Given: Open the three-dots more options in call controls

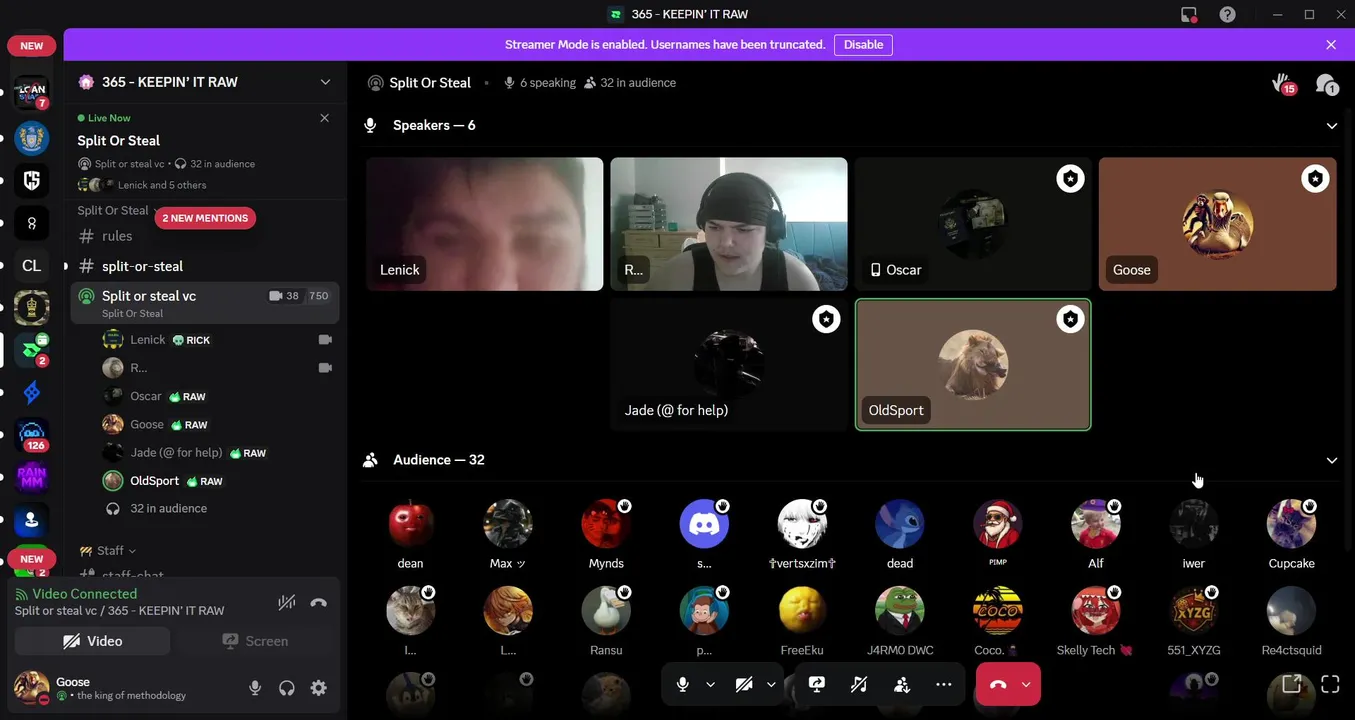Looking at the screenshot, I should tap(944, 684).
